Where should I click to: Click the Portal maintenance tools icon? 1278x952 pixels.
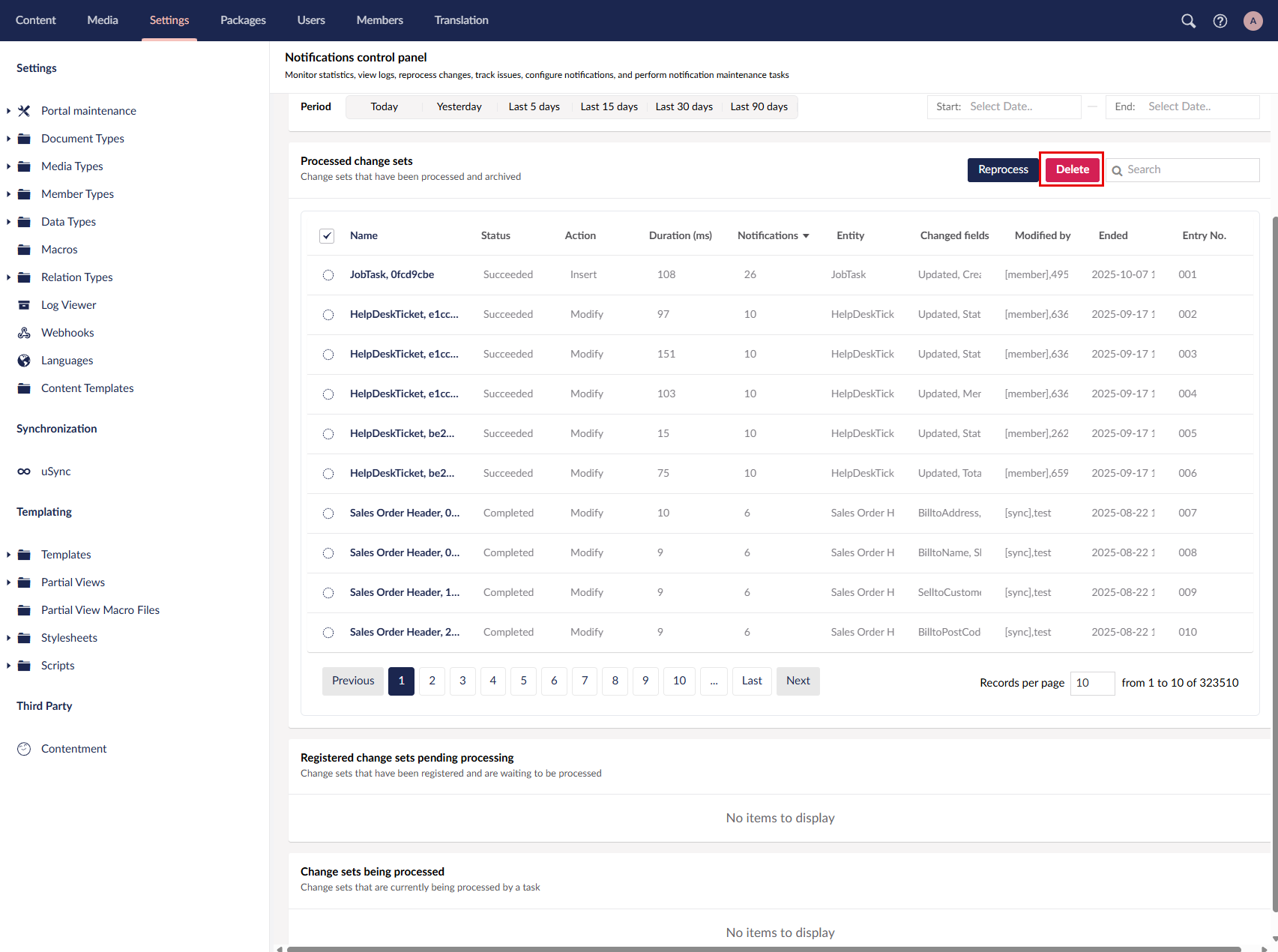pyautogui.click(x=24, y=111)
